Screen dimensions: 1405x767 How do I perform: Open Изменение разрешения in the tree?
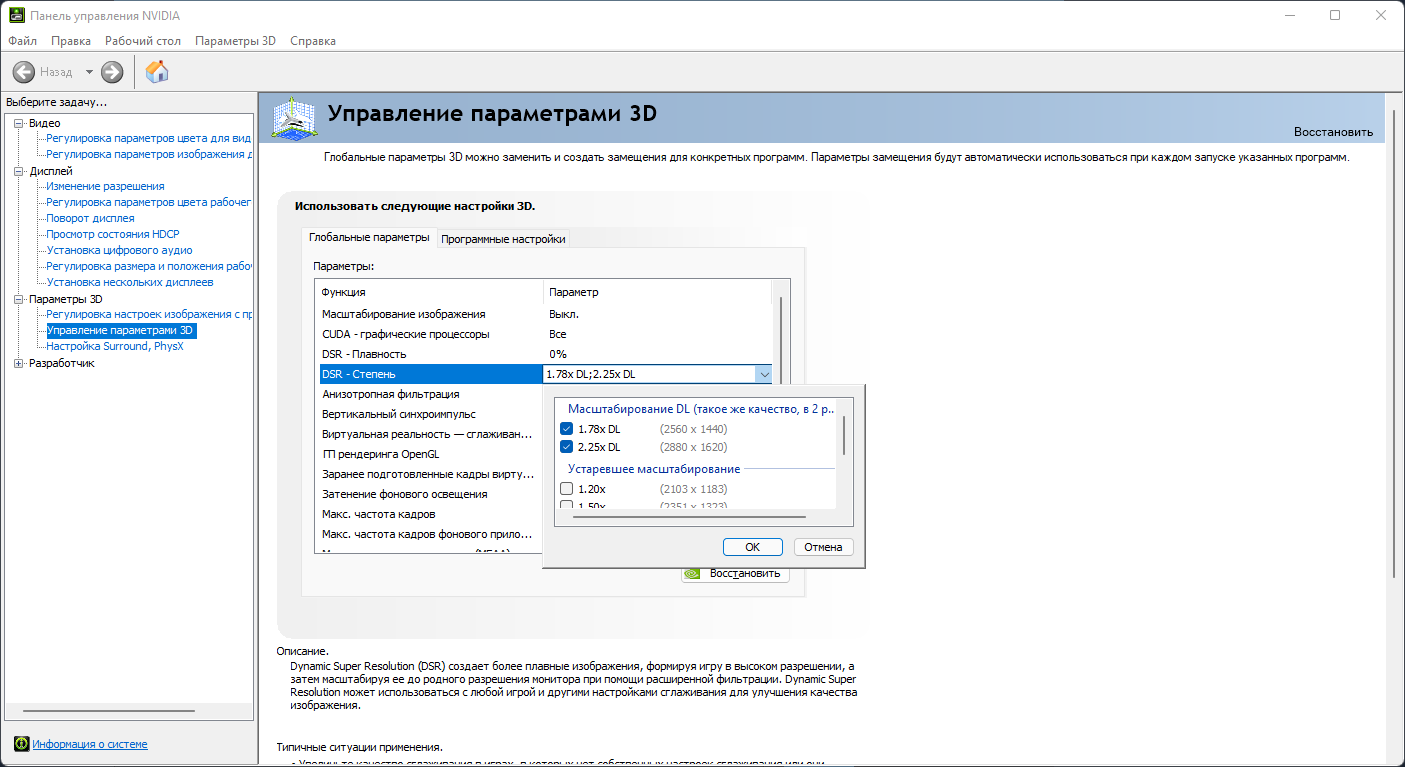pyautogui.click(x=105, y=186)
